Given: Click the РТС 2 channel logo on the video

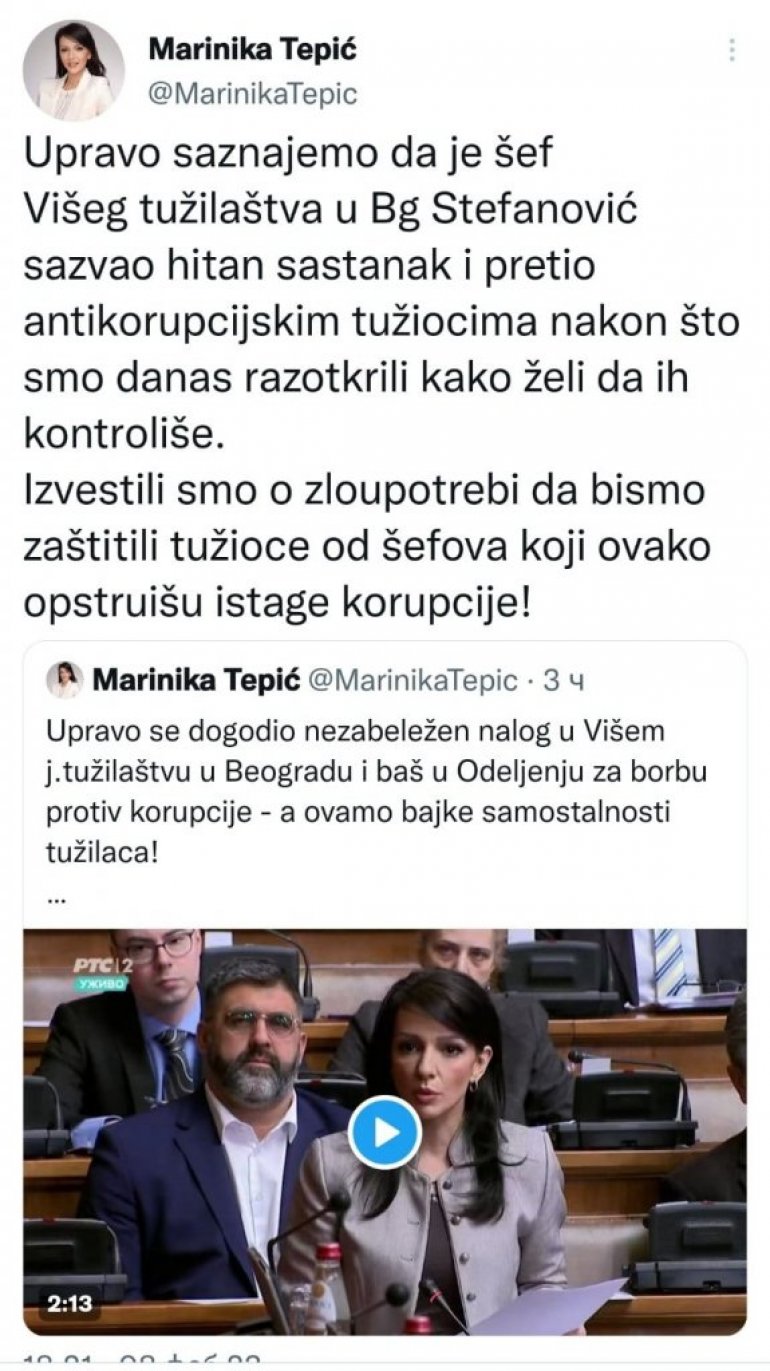Looking at the screenshot, I should 102,966.
